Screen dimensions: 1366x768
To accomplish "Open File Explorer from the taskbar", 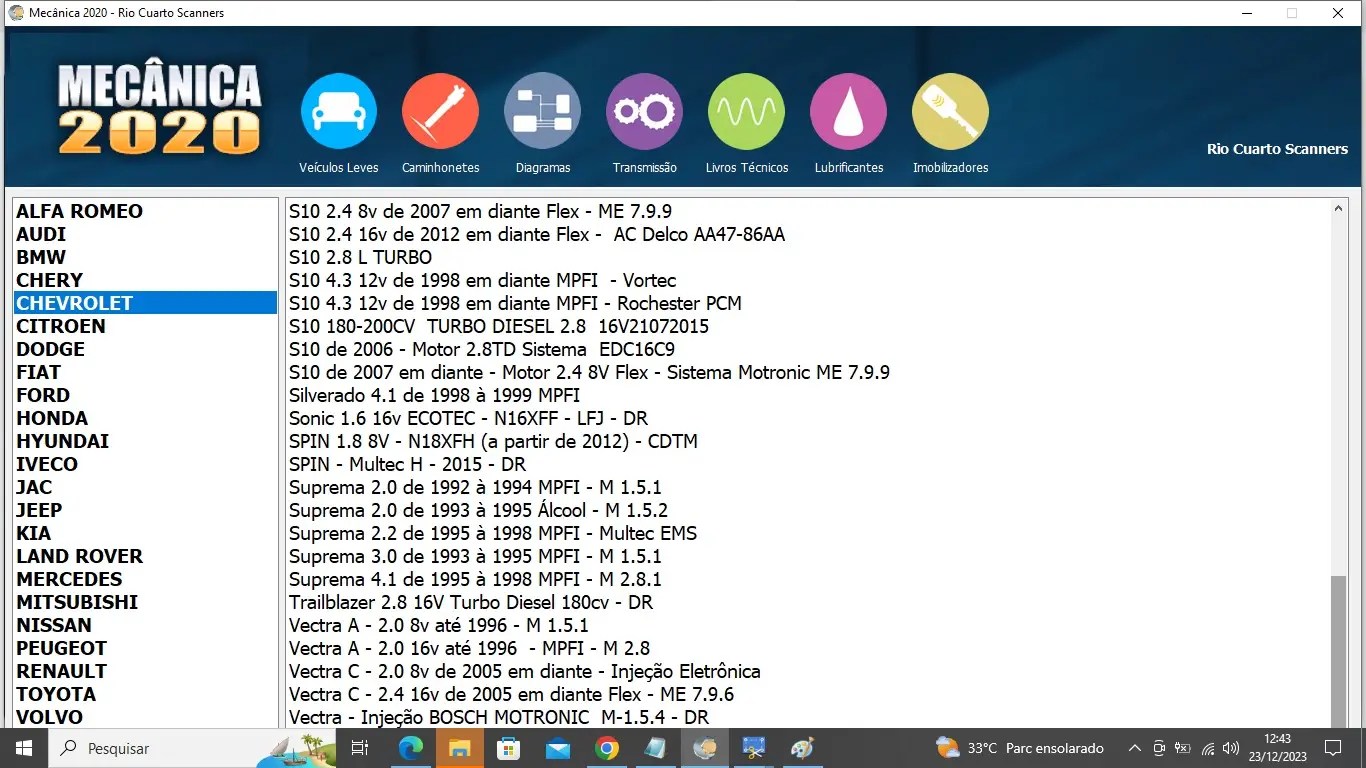I will 459,748.
